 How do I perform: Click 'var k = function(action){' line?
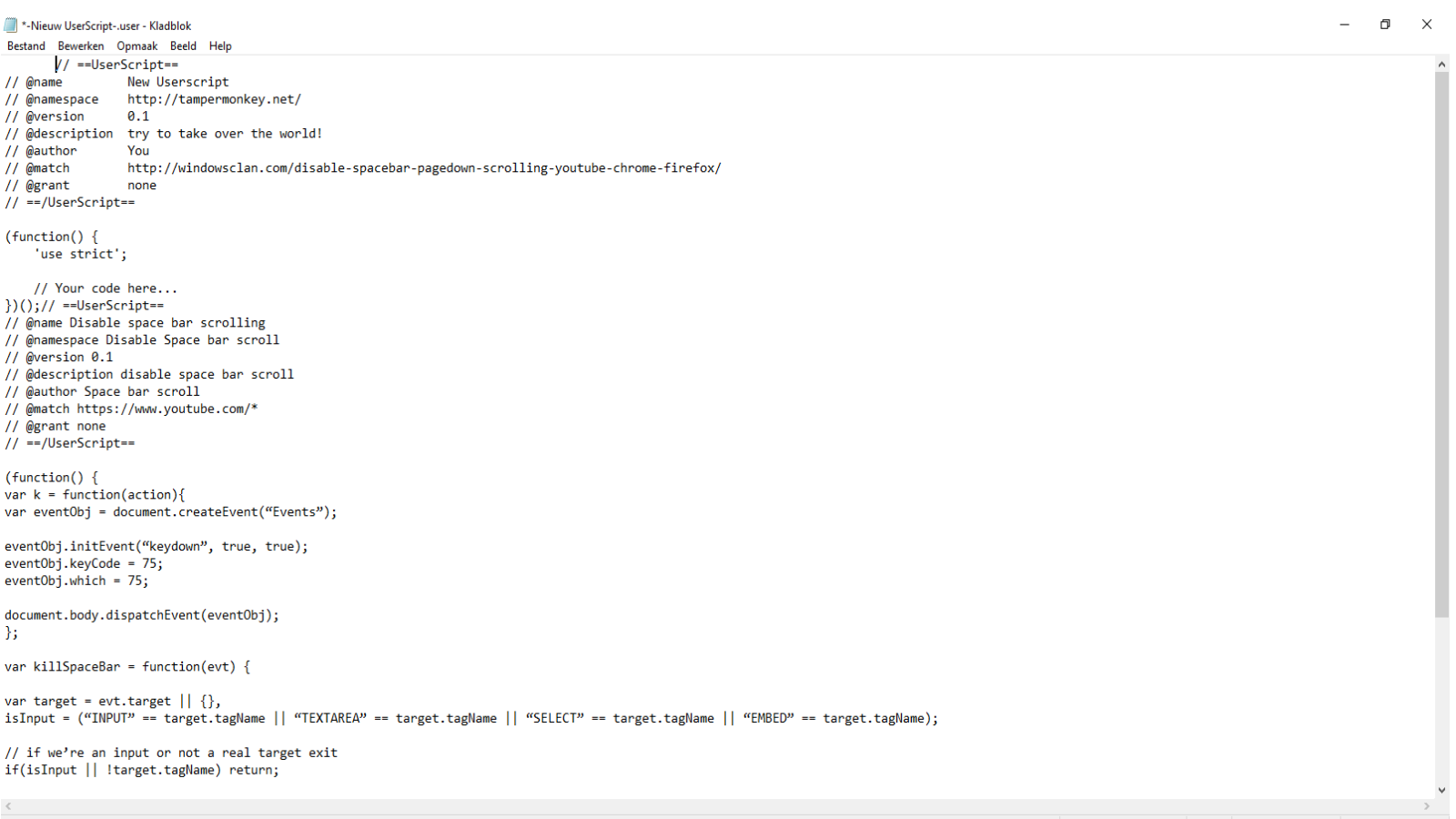pos(95,494)
